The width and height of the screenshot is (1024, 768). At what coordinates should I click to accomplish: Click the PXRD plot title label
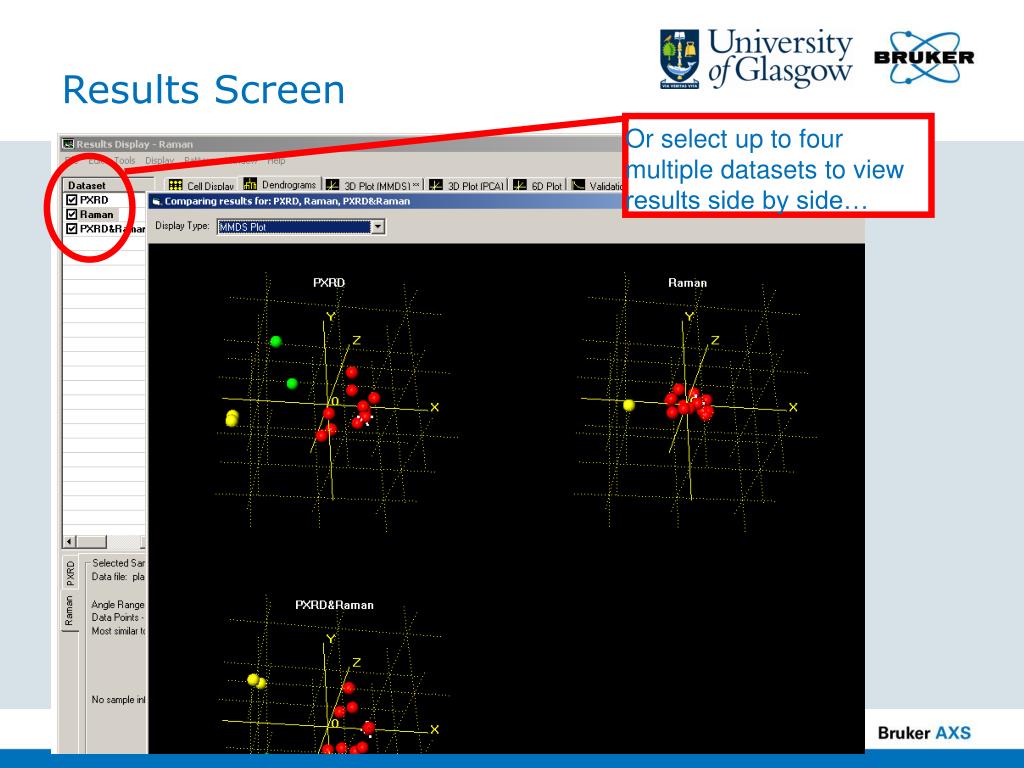click(x=328, y=283)
